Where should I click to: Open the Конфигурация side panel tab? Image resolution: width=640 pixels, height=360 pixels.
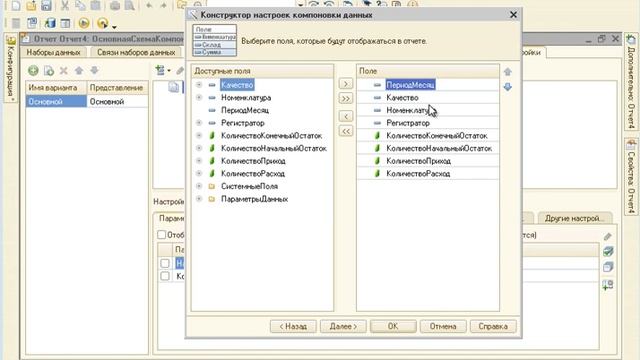point(11,69)
